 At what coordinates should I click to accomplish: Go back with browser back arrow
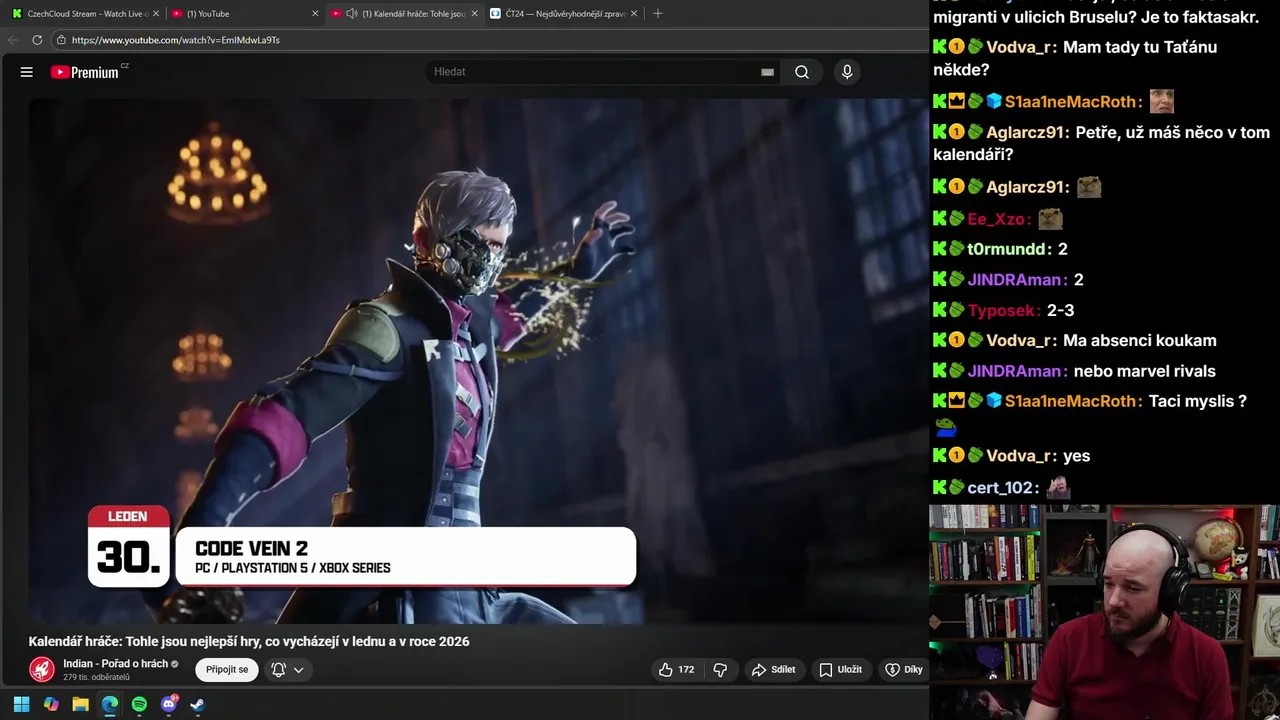pyautogui.click(x=13, y=40)
